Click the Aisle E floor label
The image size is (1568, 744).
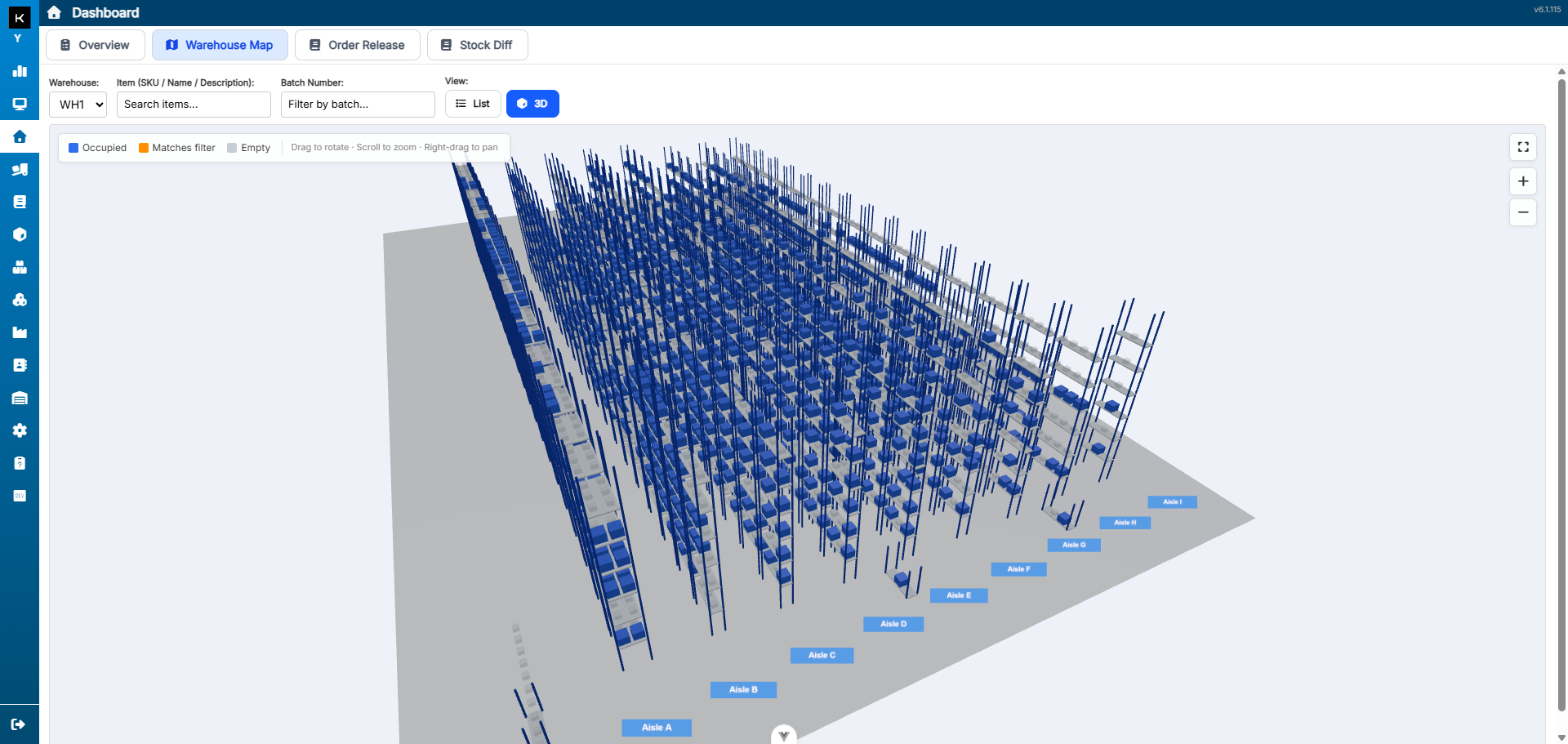click(x=960, y=595)
